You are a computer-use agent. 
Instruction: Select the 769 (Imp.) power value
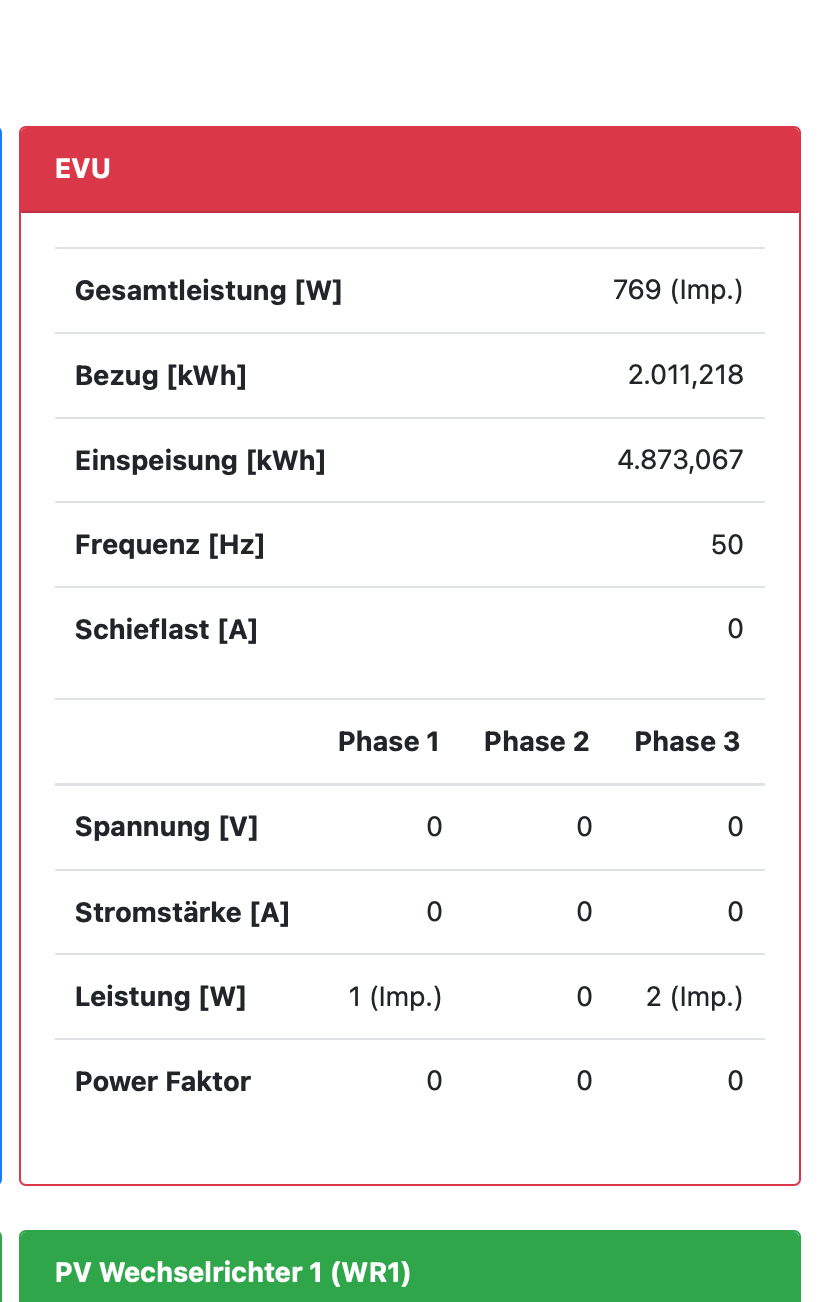click(677, 290)
